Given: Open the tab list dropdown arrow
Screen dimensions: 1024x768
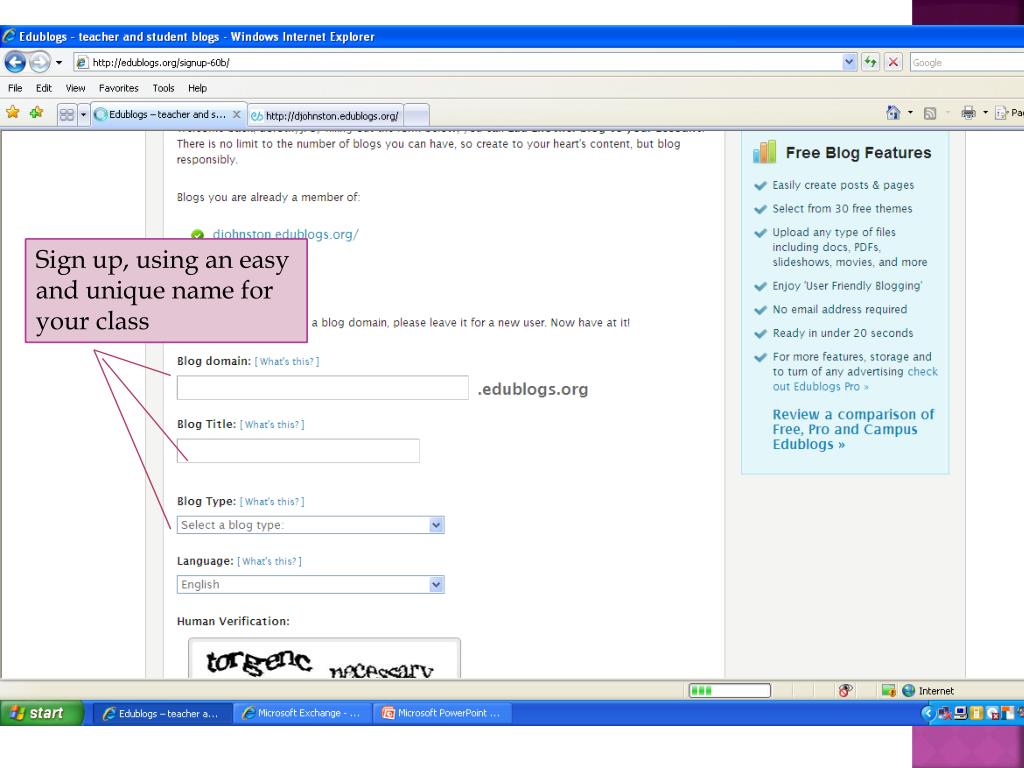Looking at the screenshot, I should tap(83, 116).
